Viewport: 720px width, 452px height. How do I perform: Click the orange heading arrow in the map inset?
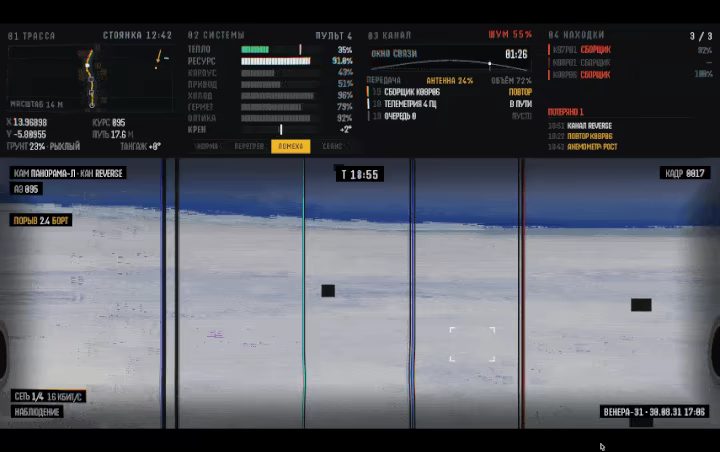pos(159,56)
